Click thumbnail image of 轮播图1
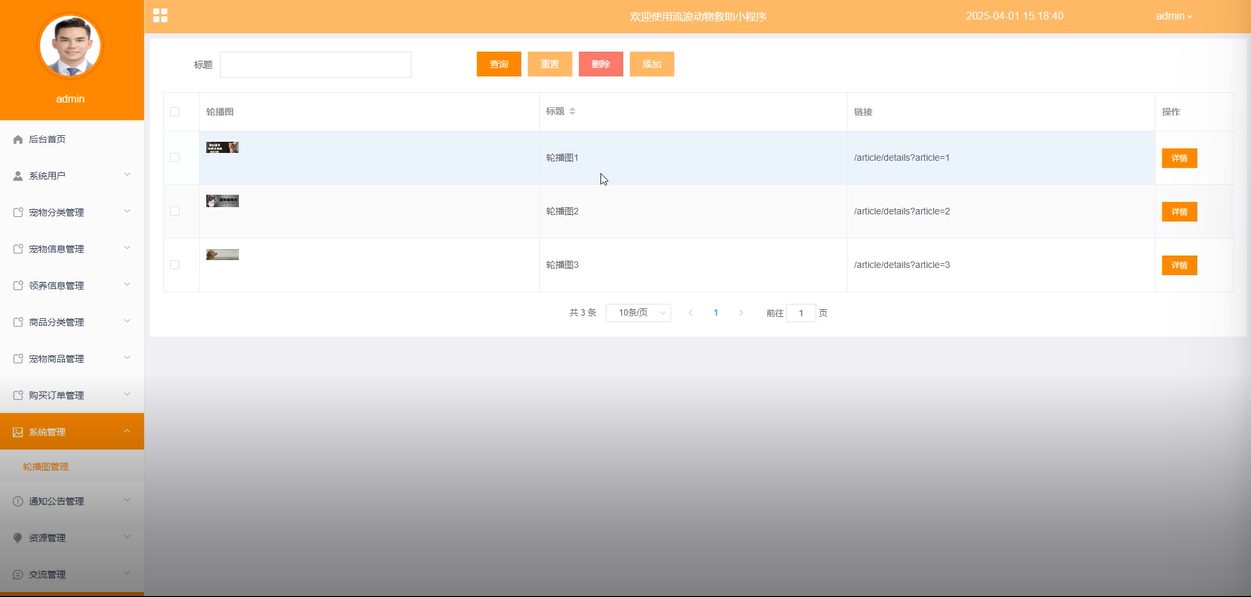 [222, 147]
